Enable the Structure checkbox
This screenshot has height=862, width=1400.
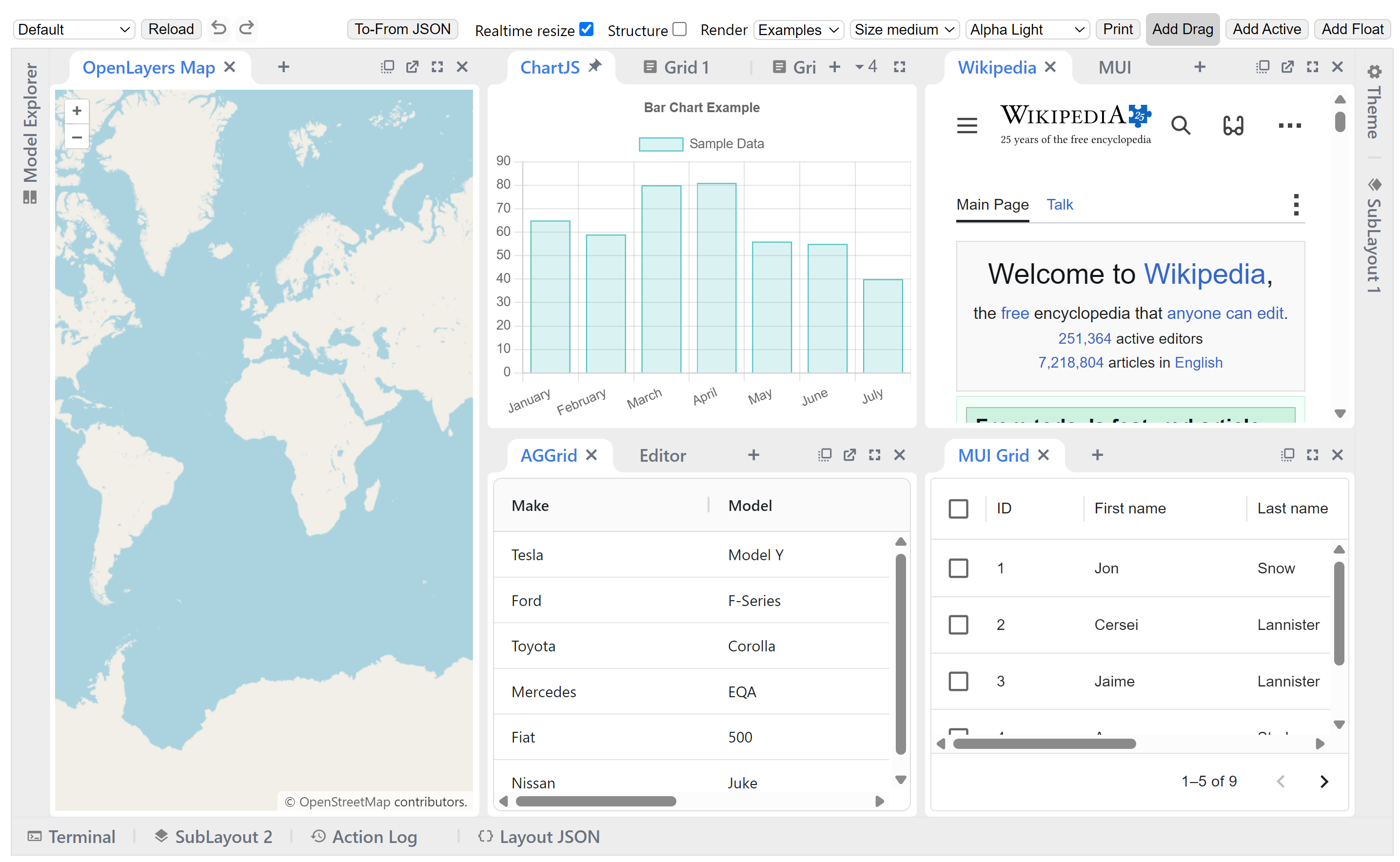pos(679,28)
